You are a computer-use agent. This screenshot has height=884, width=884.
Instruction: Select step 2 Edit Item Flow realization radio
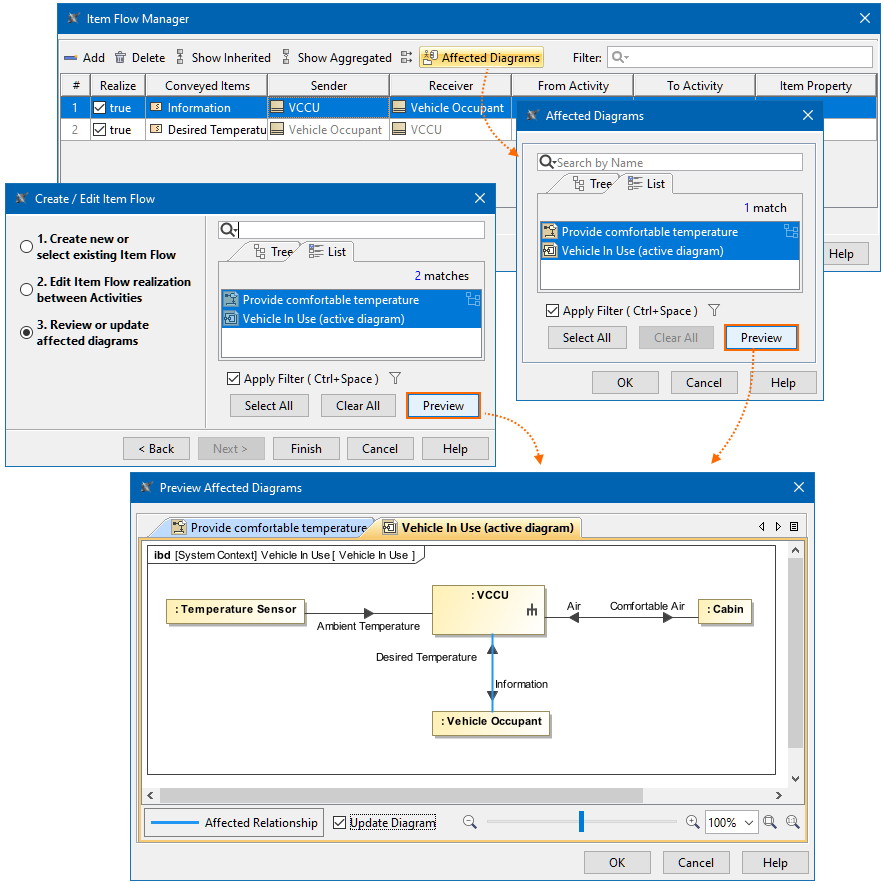26,289
